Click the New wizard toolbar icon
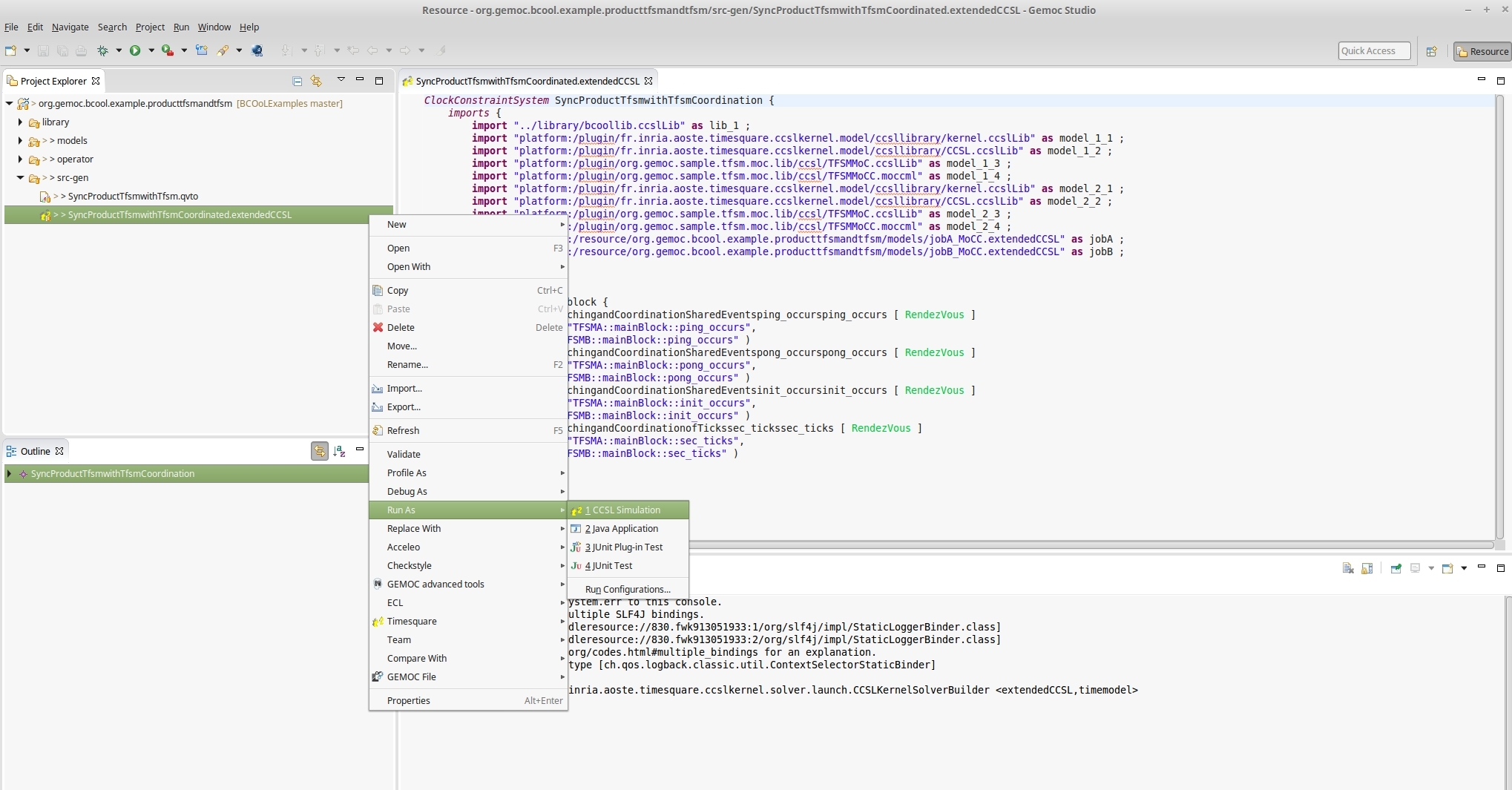 pos(10,50)
